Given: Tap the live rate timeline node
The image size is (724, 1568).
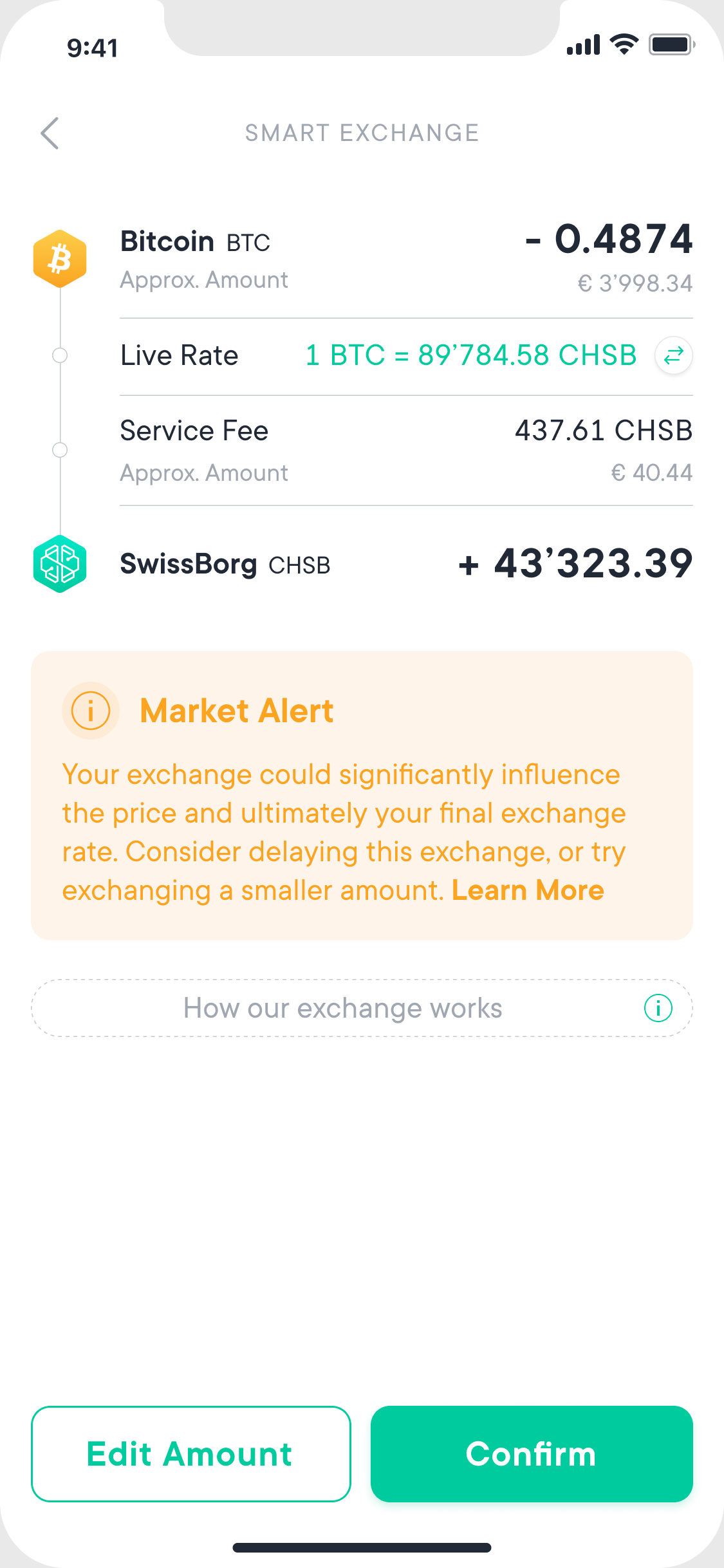Looking at the screenshot, I should (60, 355).
